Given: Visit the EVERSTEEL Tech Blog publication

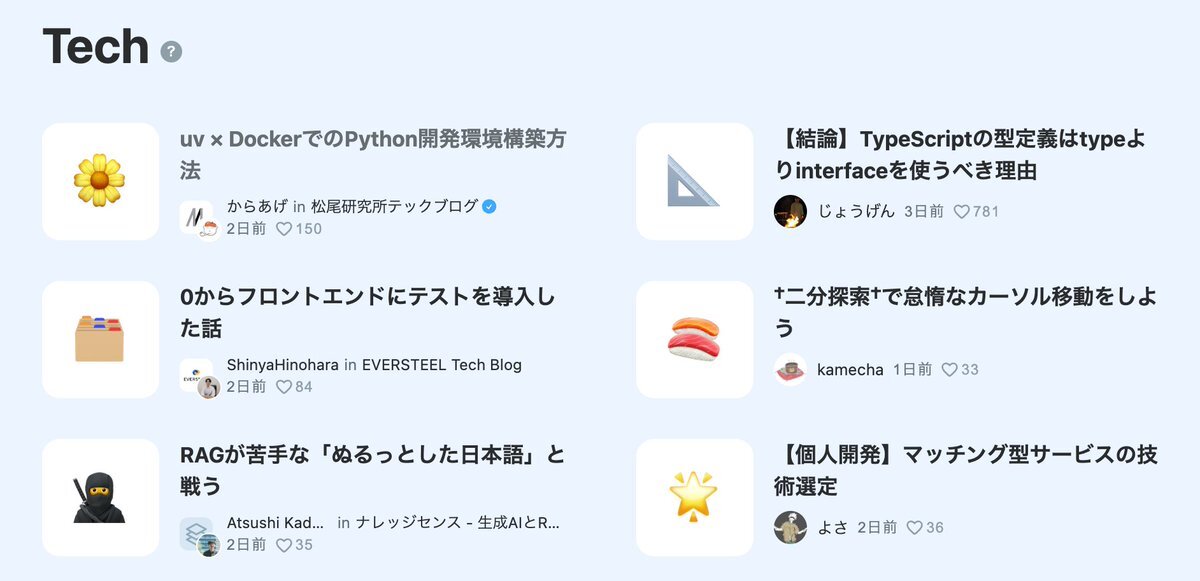Looking at the screenshot, I should point(441,365).
